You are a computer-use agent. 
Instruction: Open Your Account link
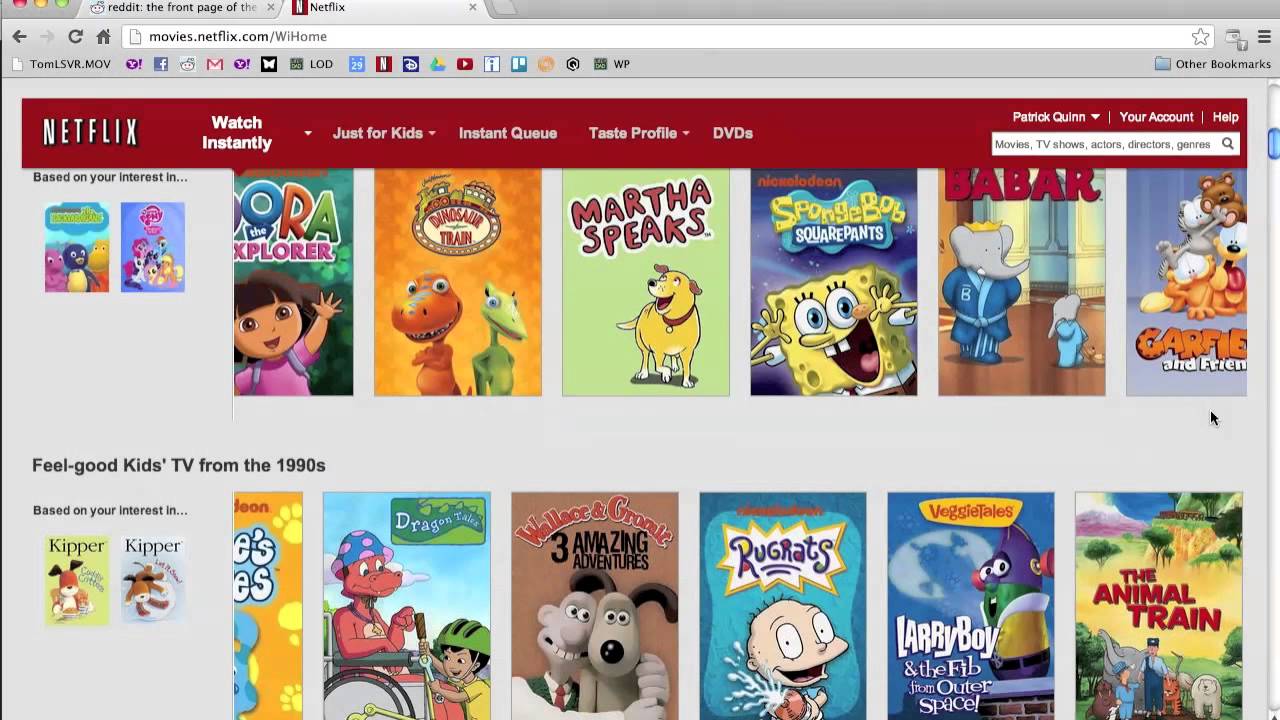pyautogui.click(x=1156, y=117)
